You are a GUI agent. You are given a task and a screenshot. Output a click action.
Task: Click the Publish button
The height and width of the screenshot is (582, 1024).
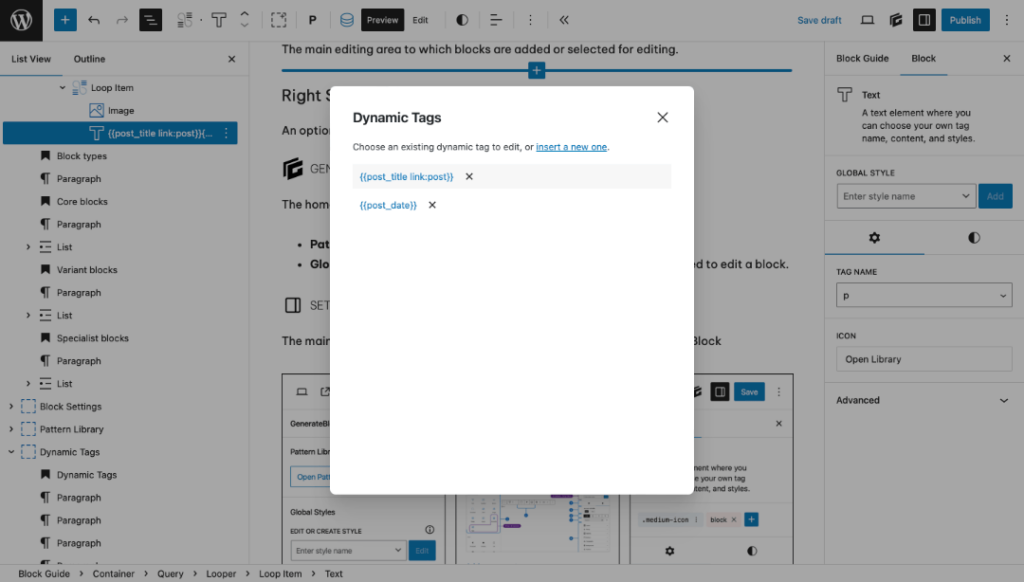965,20
